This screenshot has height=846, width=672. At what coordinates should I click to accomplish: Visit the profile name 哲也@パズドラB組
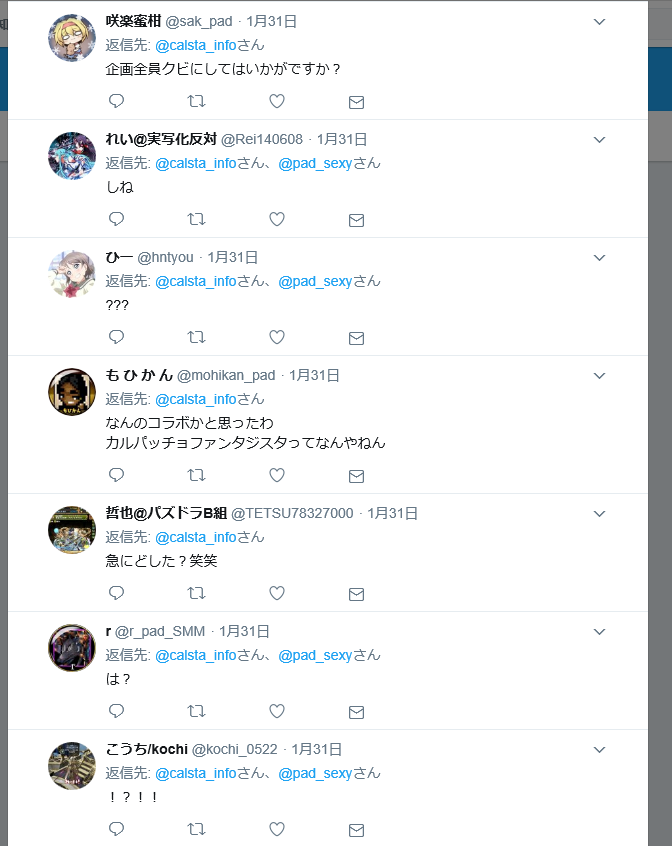(x=166, y=513)
